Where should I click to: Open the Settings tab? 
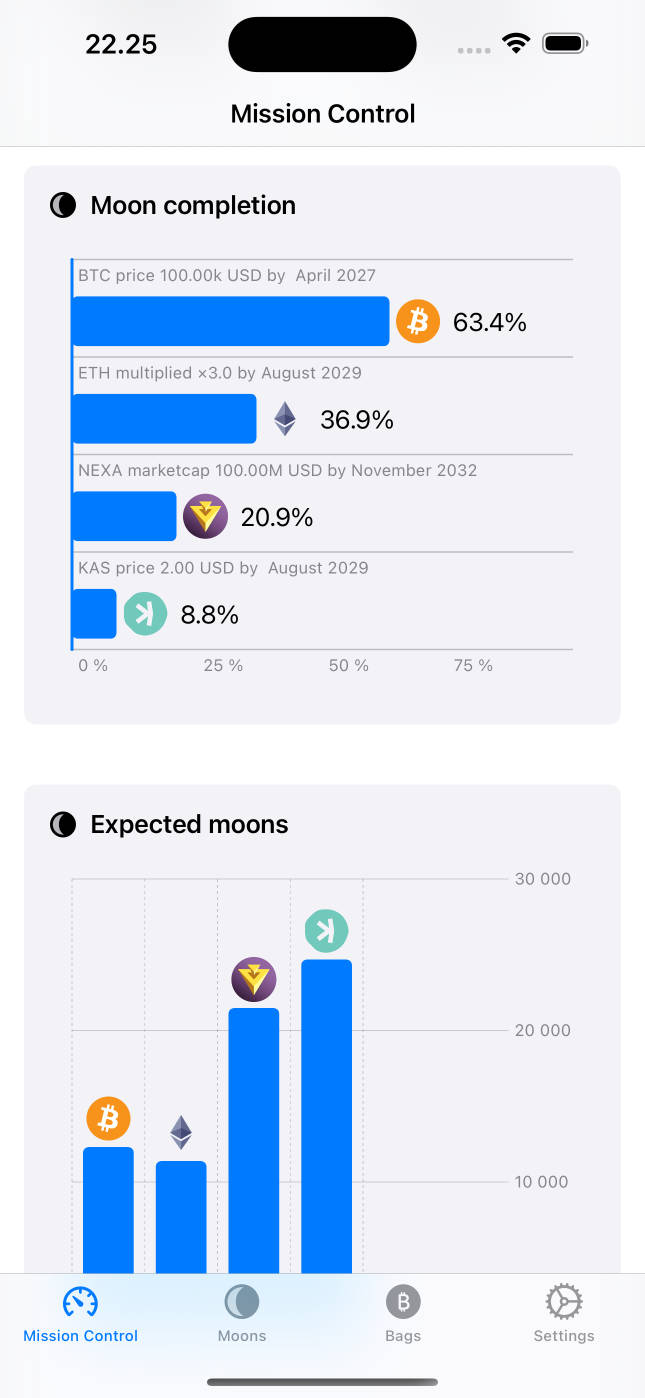(564, 1314)
